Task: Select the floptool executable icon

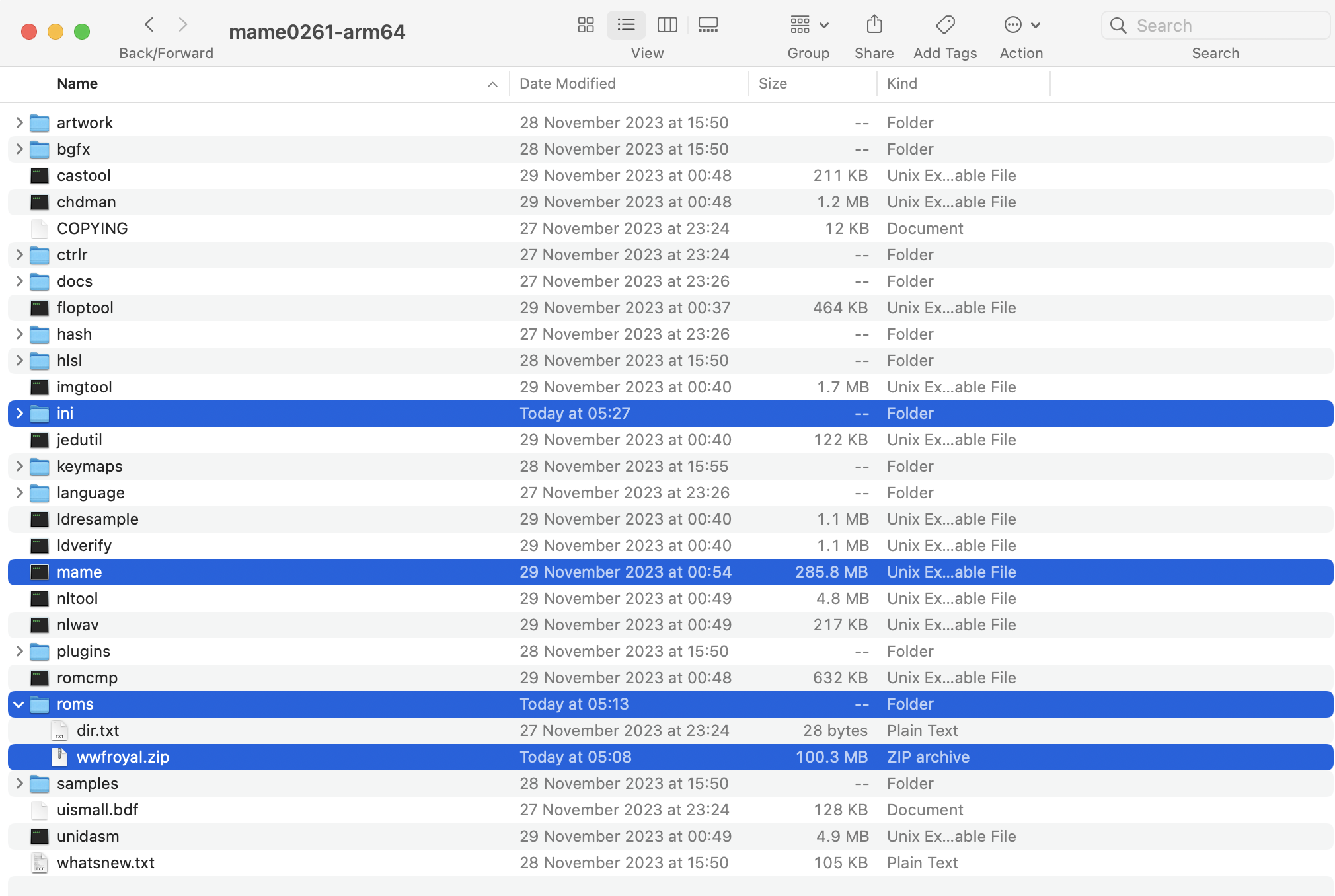Action: click(x=40, y=308)
